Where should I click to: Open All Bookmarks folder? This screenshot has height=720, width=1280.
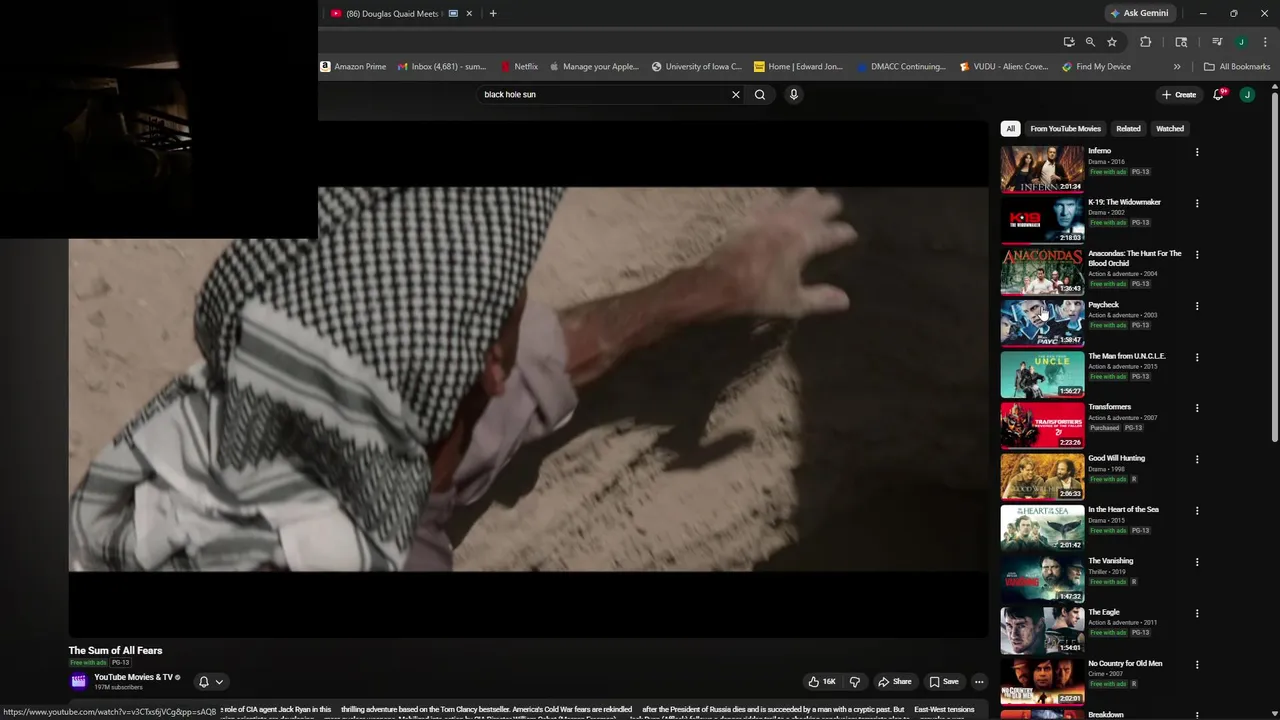(x=1237, y=67)
